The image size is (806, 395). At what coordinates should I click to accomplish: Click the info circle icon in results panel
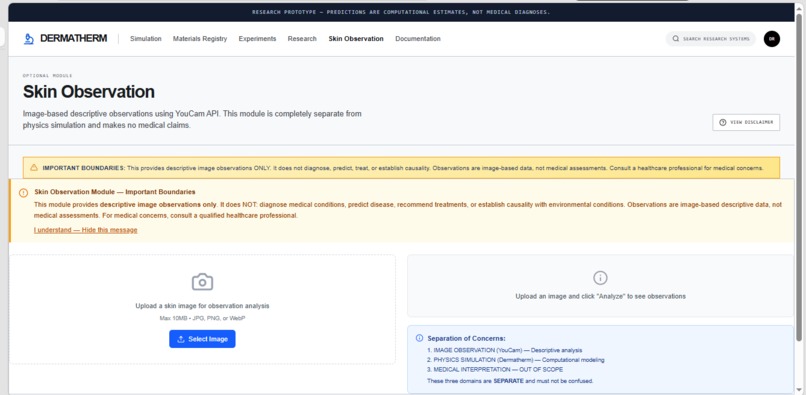click(600, 278)
